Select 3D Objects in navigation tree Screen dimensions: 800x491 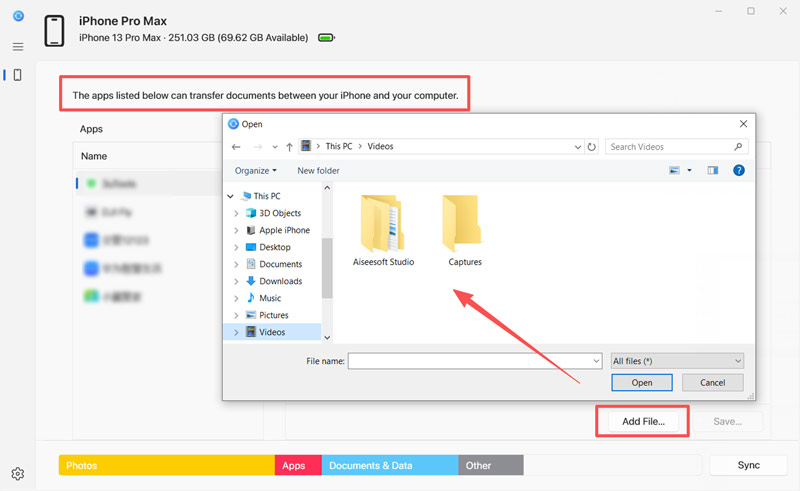click(280, 213)
